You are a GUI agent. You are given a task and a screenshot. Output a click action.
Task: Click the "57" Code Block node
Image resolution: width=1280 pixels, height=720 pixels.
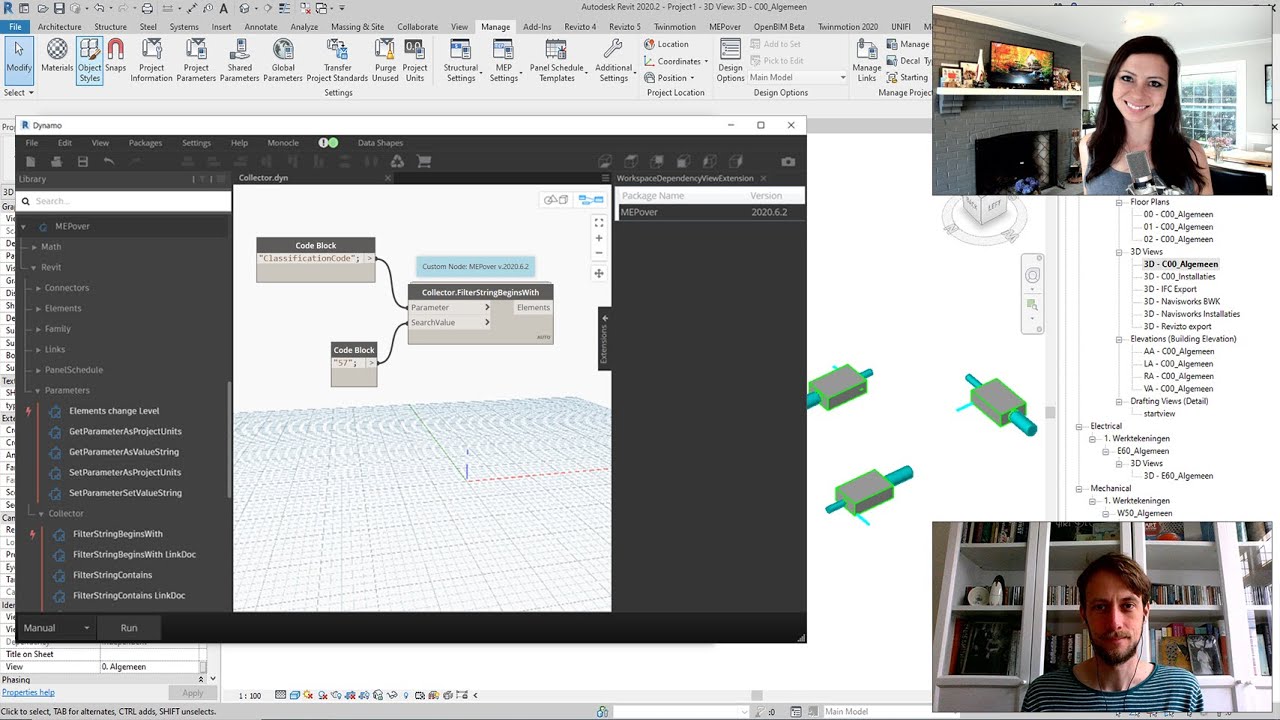tap(354, 365)
